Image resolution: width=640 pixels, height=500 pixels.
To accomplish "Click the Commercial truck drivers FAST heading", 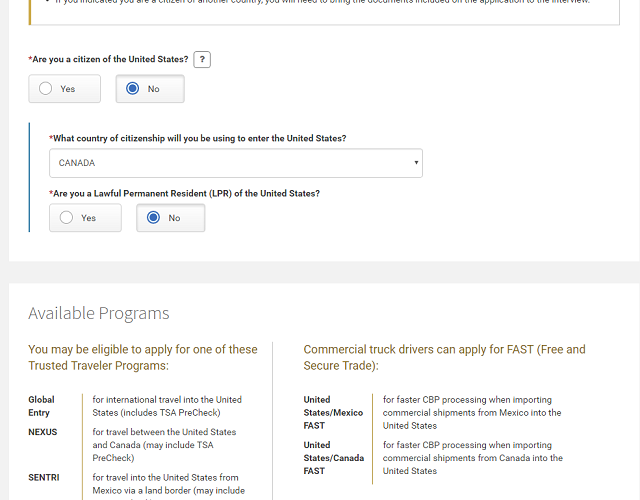I will (444, 358).
